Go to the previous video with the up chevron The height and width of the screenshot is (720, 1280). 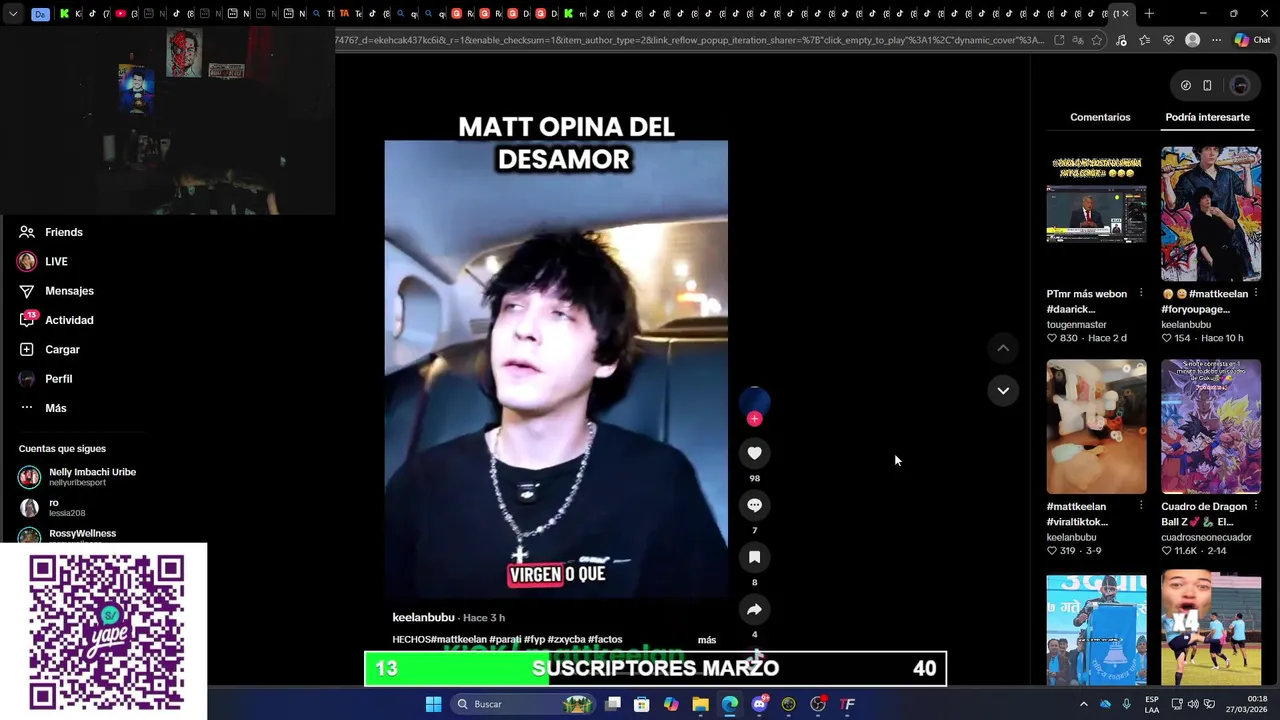(x=1002, y=348)
